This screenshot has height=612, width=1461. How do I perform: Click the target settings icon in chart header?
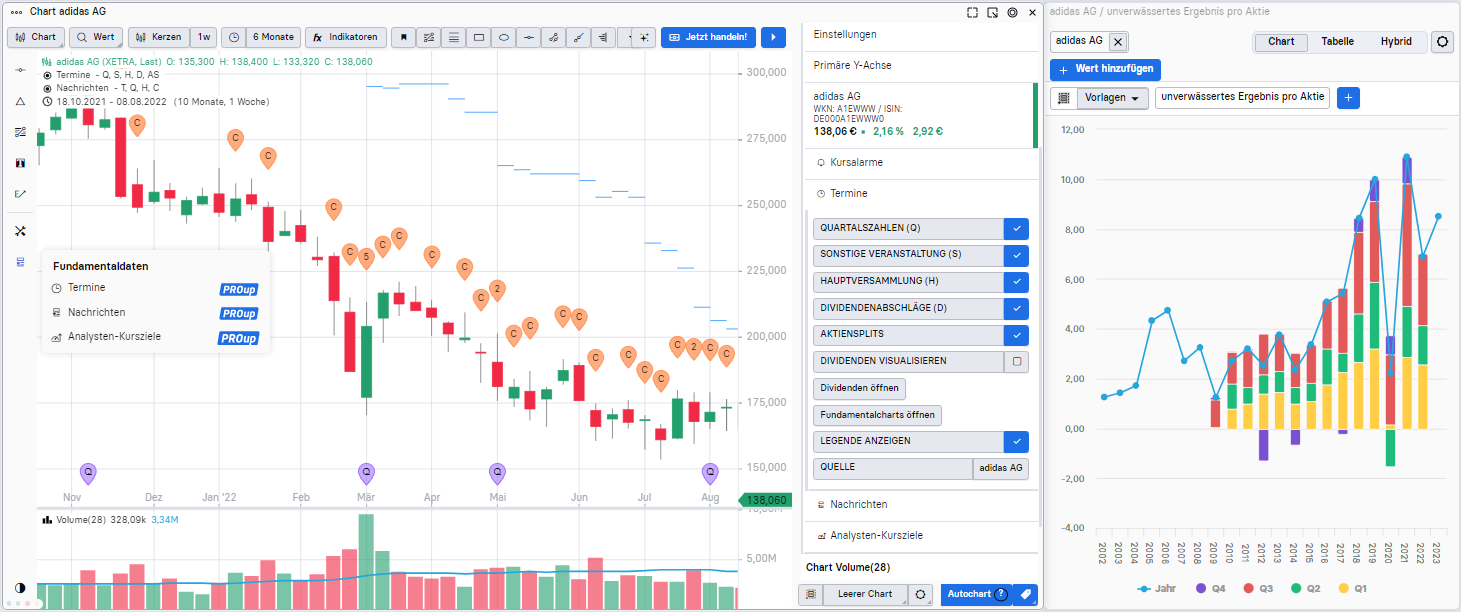tap(1012, 12)
